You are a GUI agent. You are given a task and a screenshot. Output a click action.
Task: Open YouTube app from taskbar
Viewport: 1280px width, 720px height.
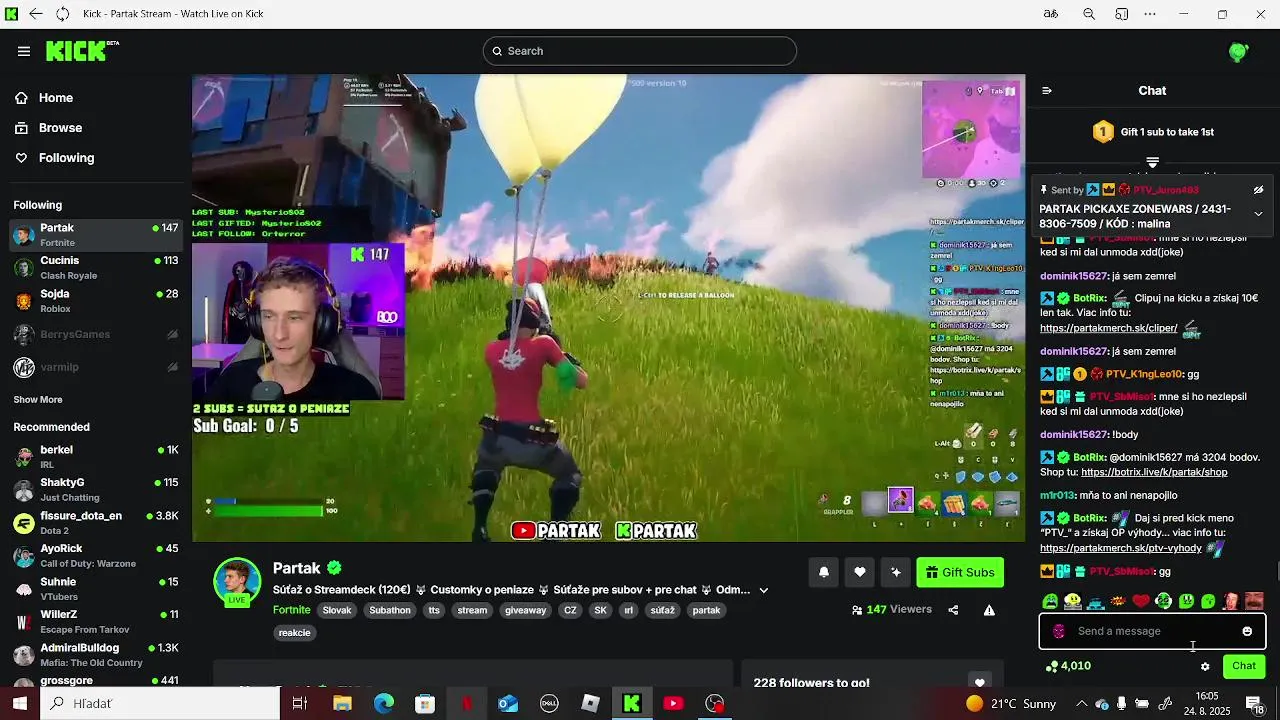673,703
